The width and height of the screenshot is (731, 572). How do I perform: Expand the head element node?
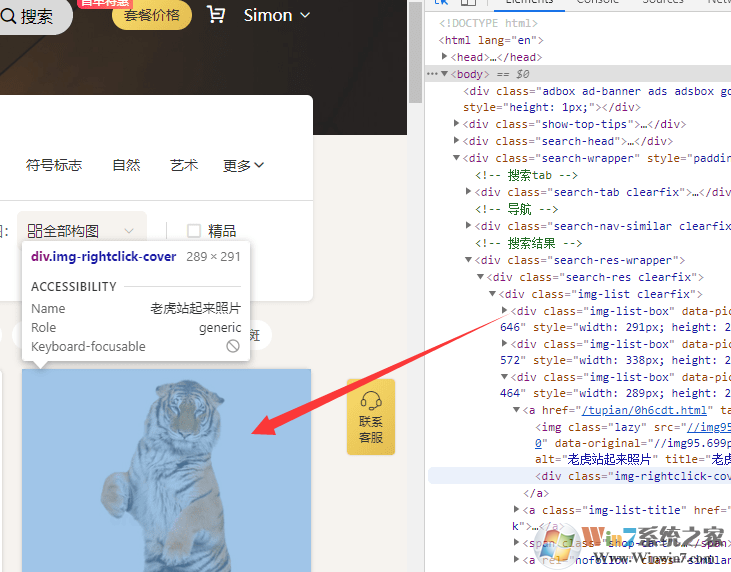coord(445,57)
